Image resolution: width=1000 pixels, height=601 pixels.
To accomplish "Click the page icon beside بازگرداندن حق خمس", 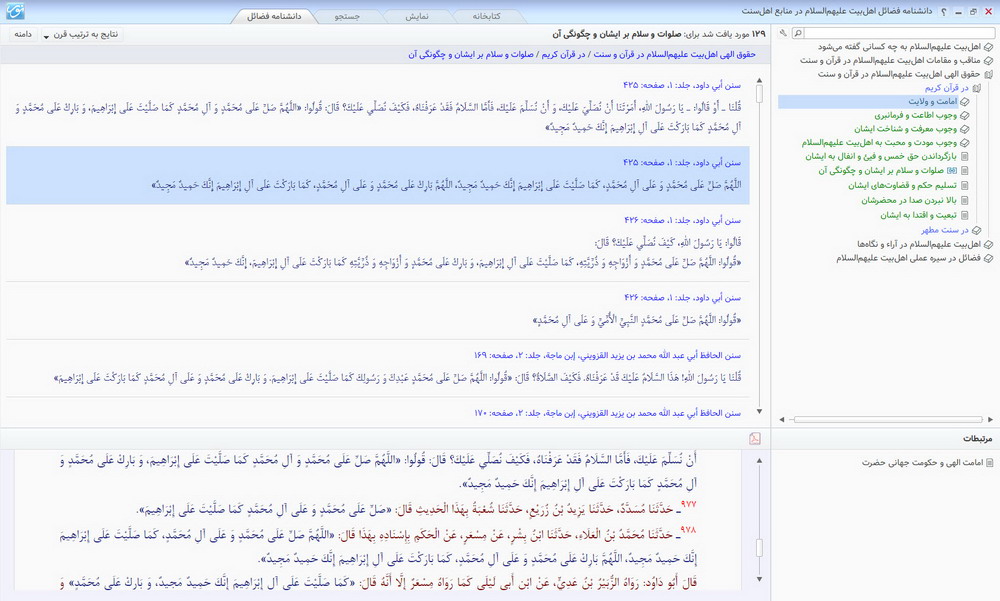I will tap(964, 156).
